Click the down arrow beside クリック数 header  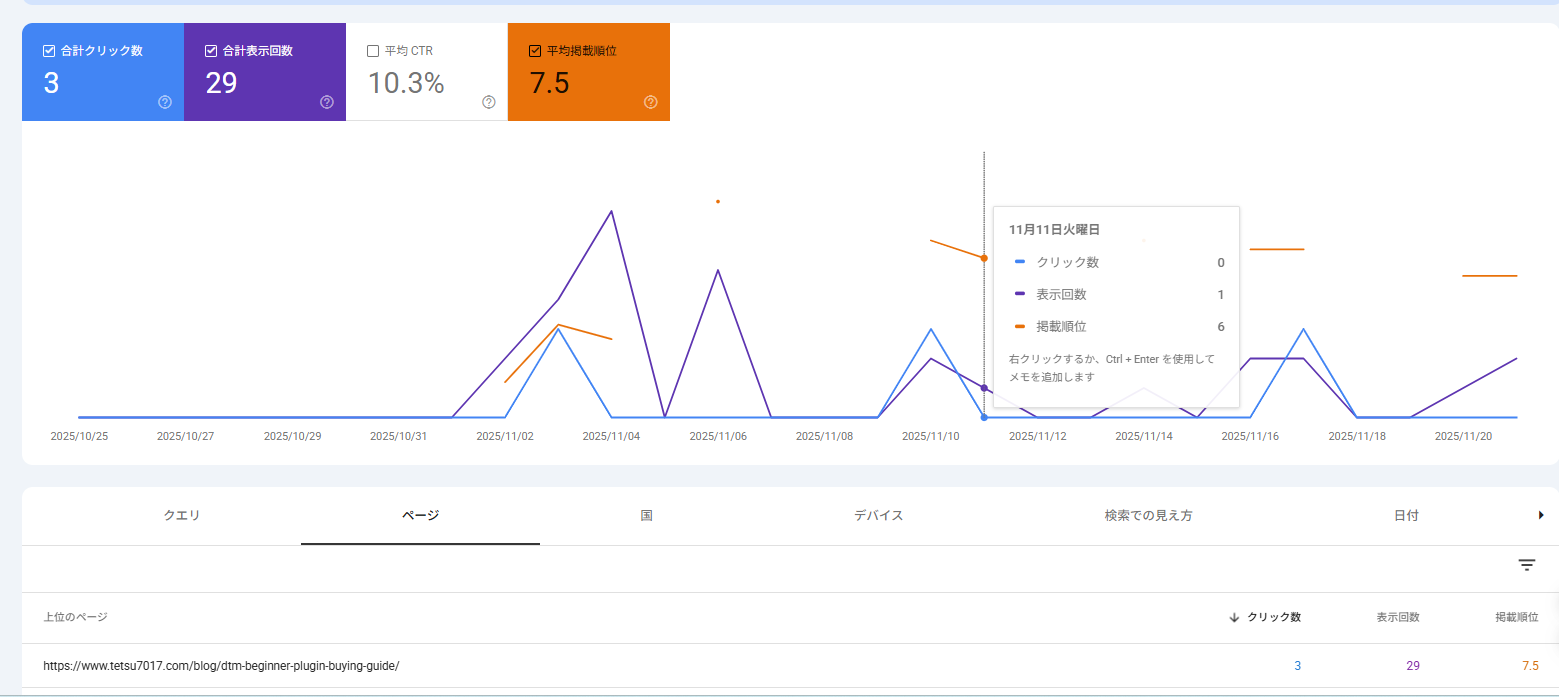pyautogui.click(x=1234, y=617)
